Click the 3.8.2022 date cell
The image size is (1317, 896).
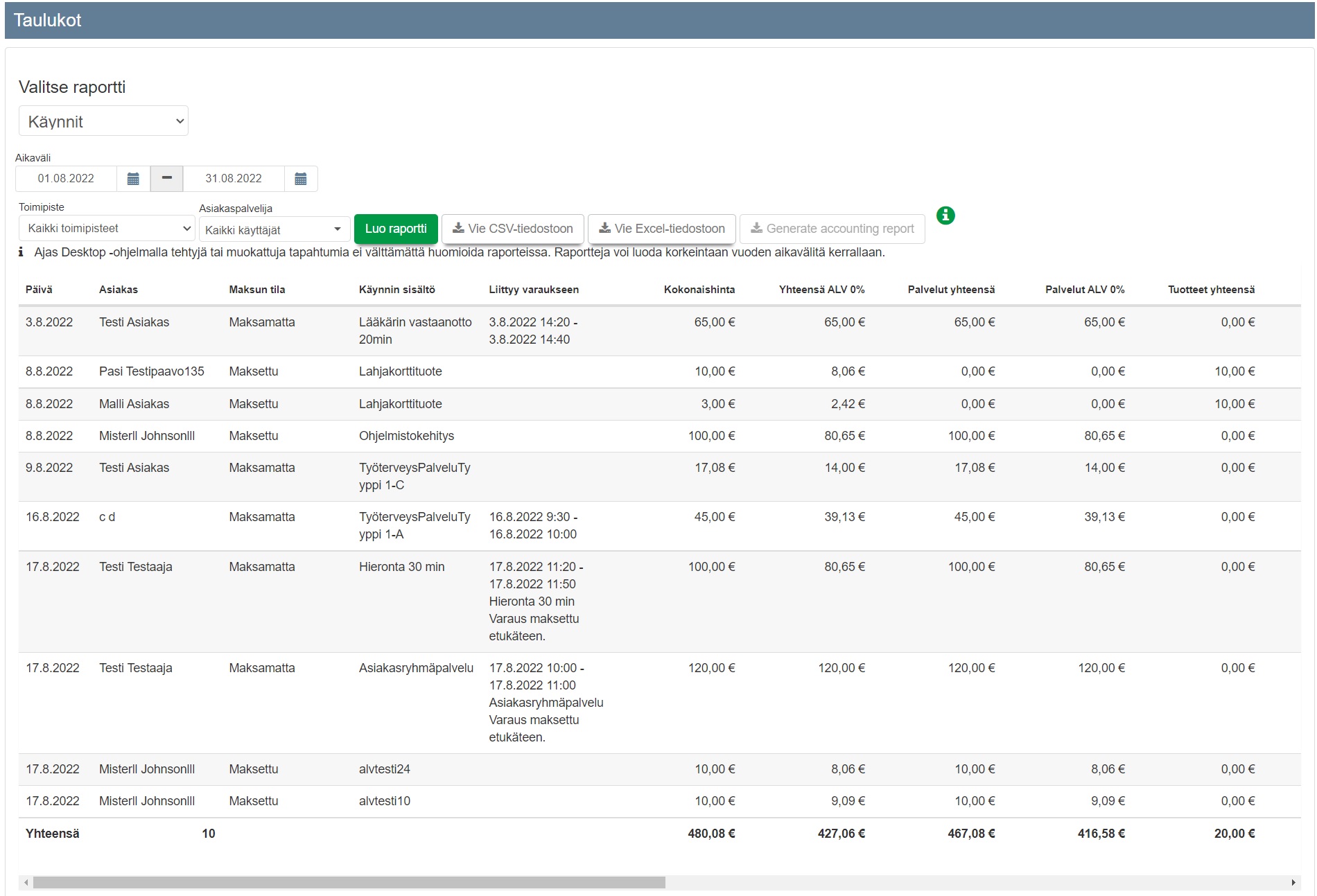click(49, 322)
